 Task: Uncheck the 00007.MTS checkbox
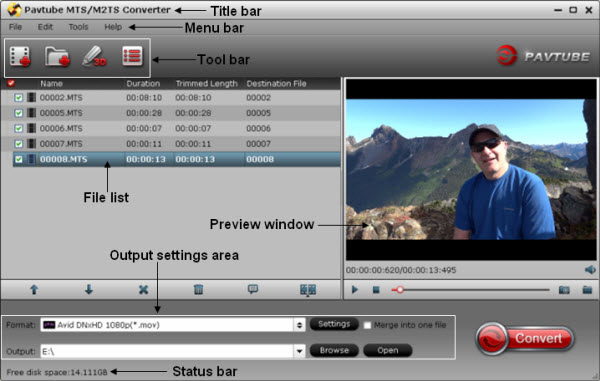18,144
